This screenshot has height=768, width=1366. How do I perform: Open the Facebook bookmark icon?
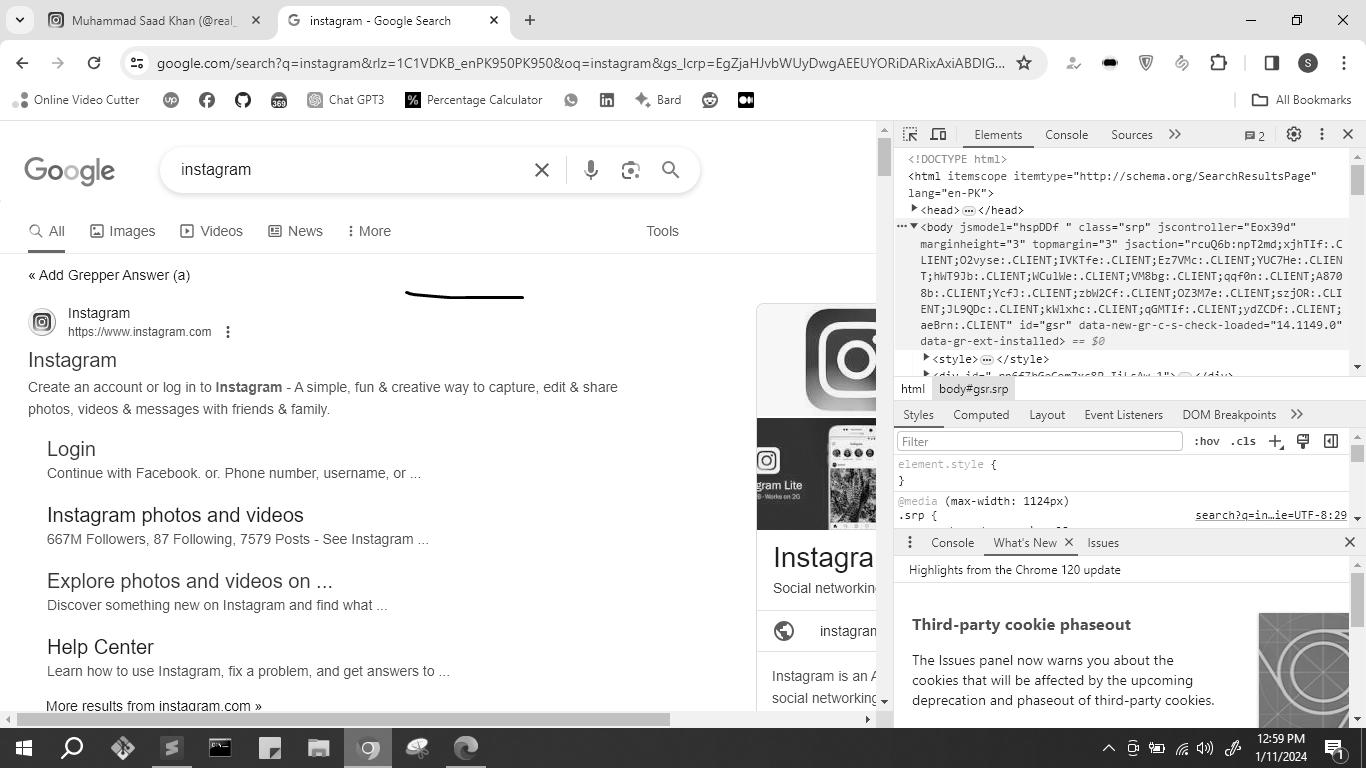tap(207, 100)
